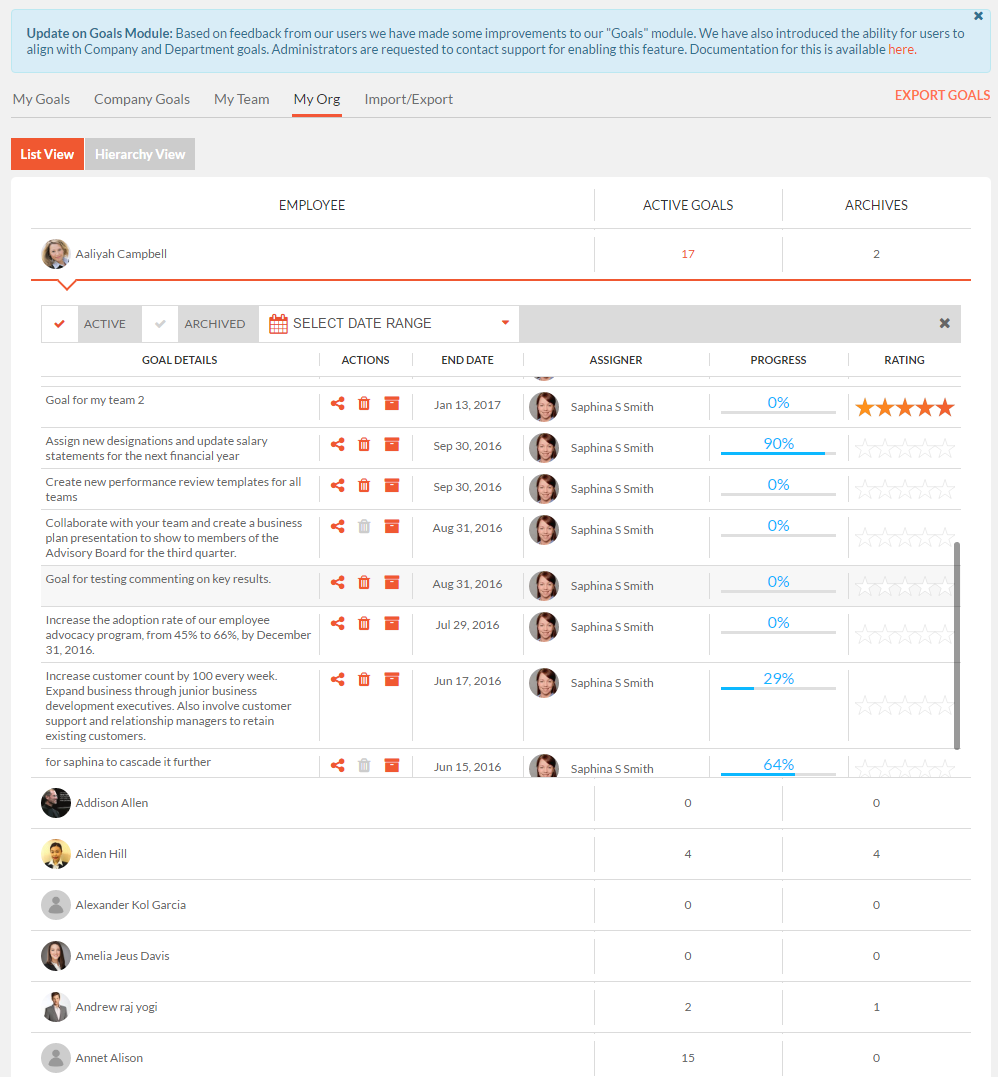Click Annet Alison's active goals count 15

point(688,1058)
